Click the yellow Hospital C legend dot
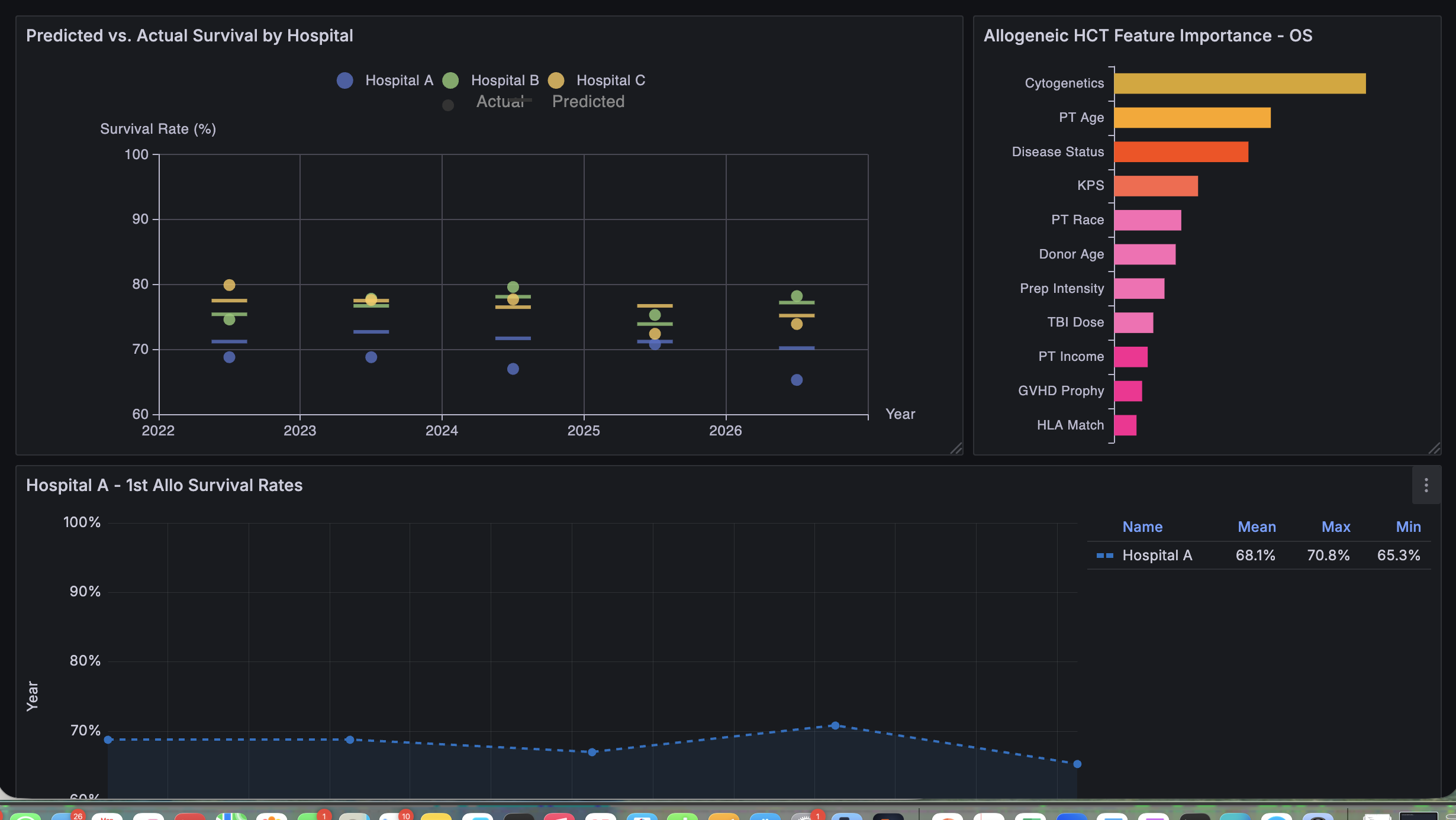This screenshot has height=820, width=1456. [555, 80]
